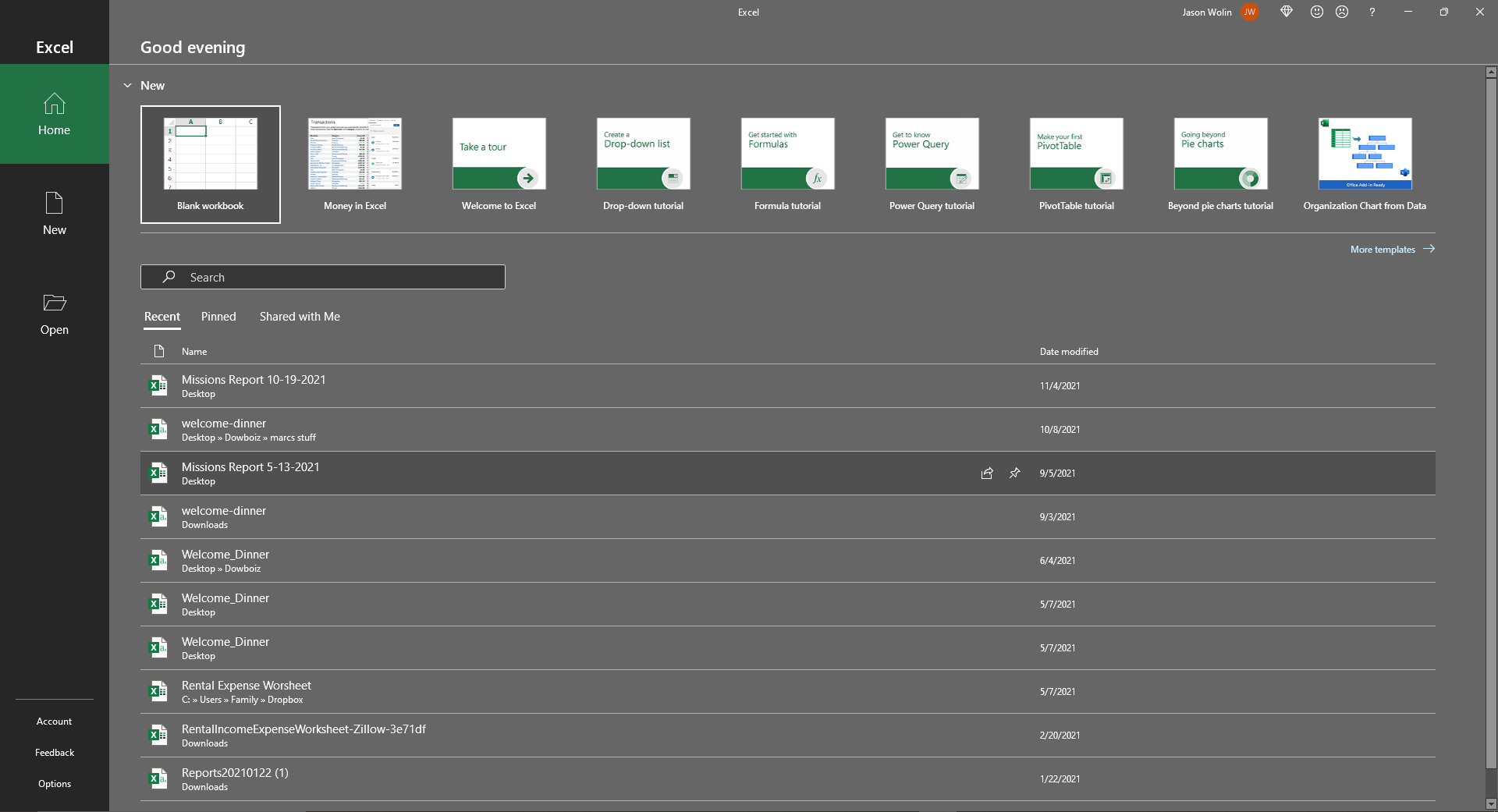Click the 6/4/2021 modified date
The height and width of the screenshot is (812, 1498).
(x=1057, y=561)
